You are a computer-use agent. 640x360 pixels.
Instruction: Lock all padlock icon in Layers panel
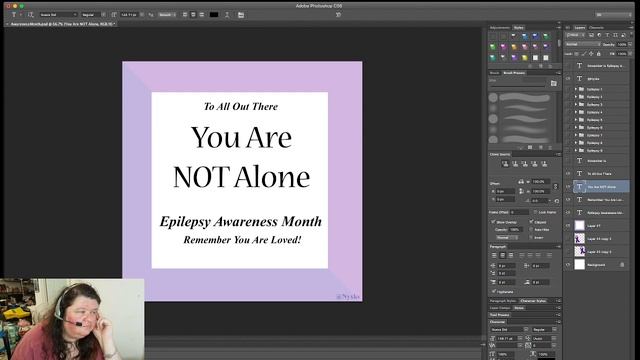pyautogui.click(x=599, y=53)
